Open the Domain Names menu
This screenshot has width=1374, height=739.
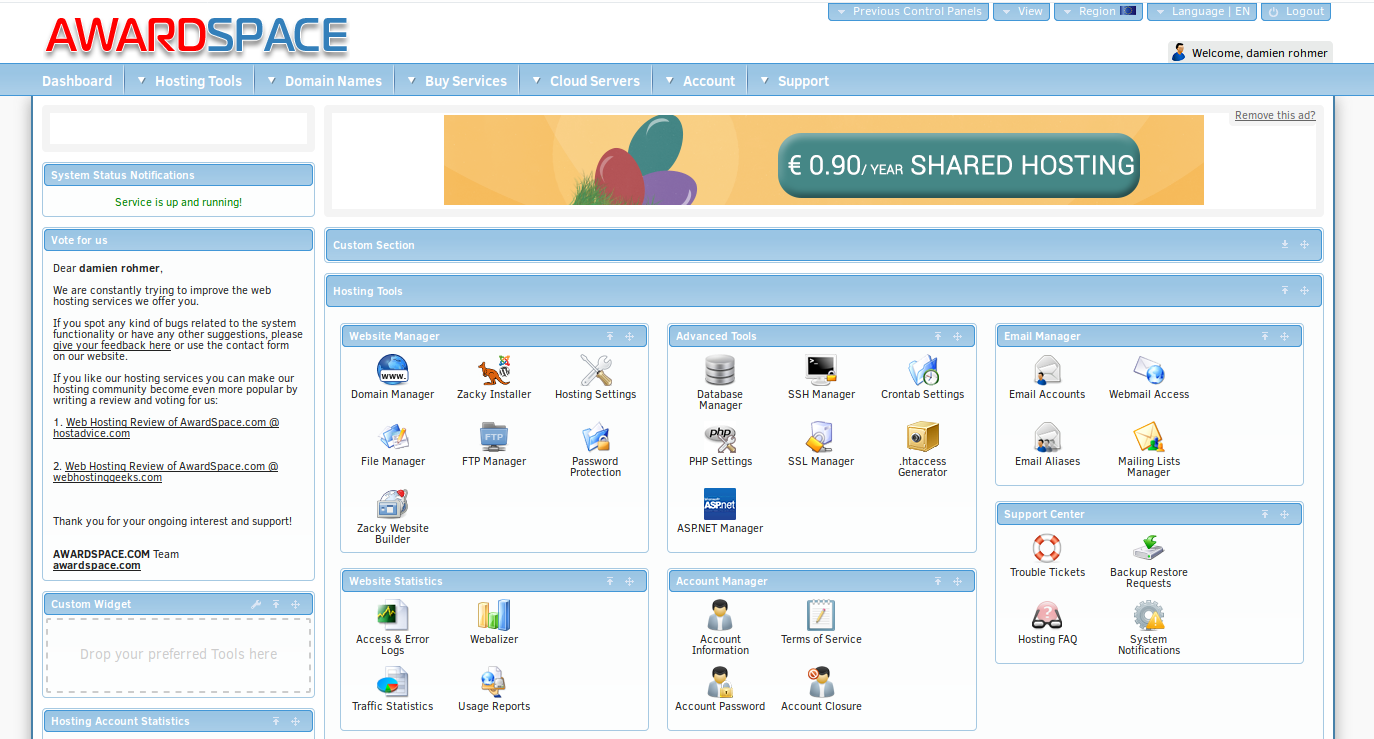(x=325, y=81)
